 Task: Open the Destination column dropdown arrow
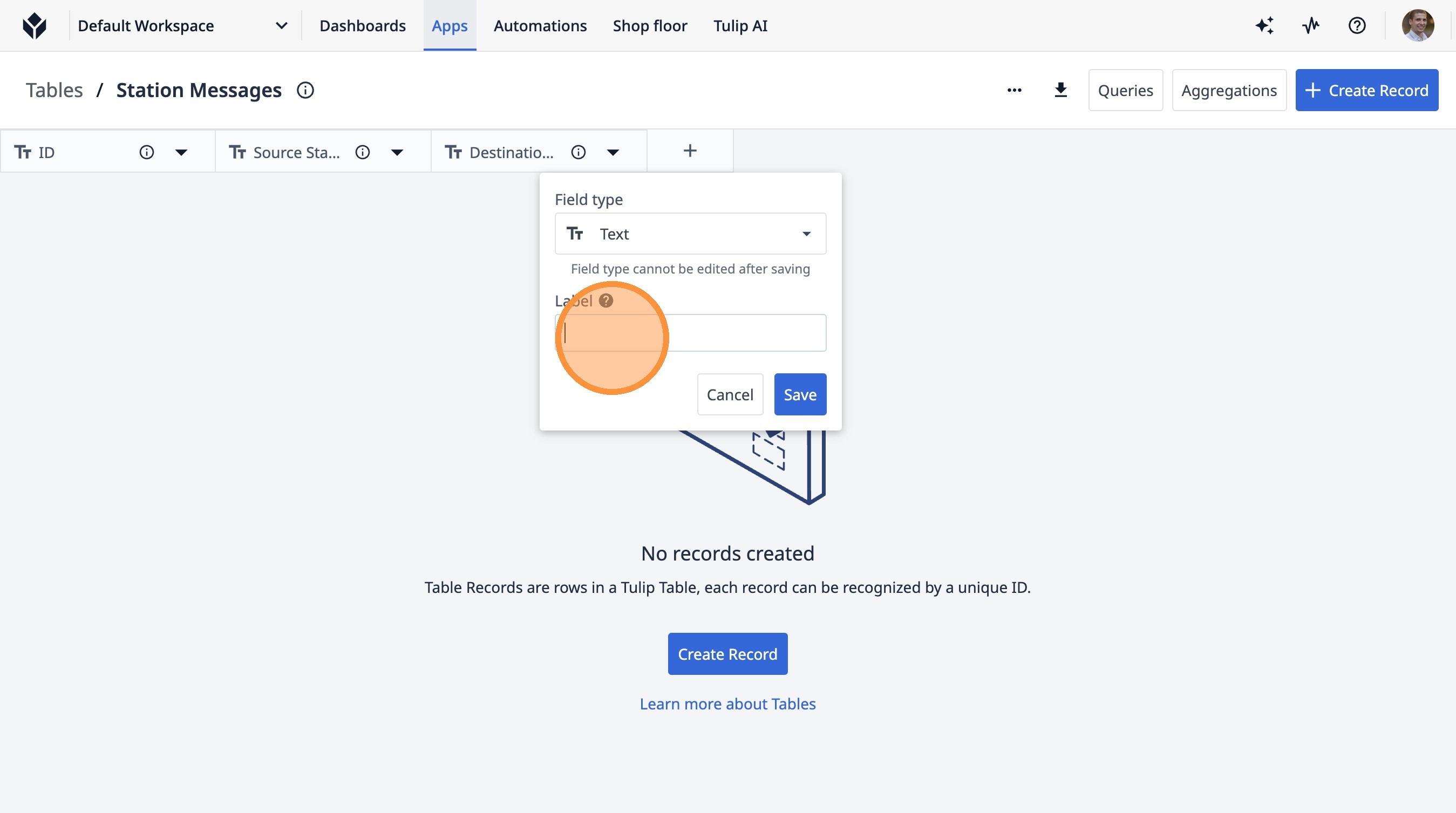pyautogui.click(x=613, y=152)
